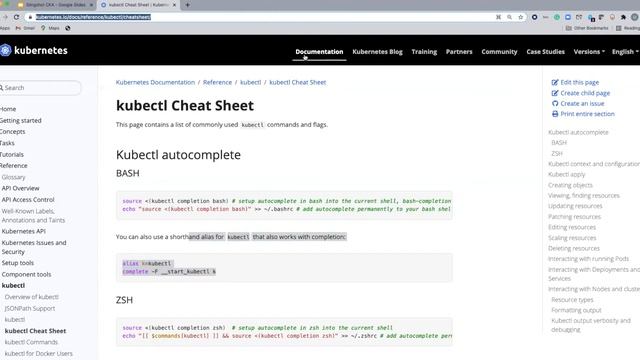Expand API Access Control in the sidebar

point(28,200)
